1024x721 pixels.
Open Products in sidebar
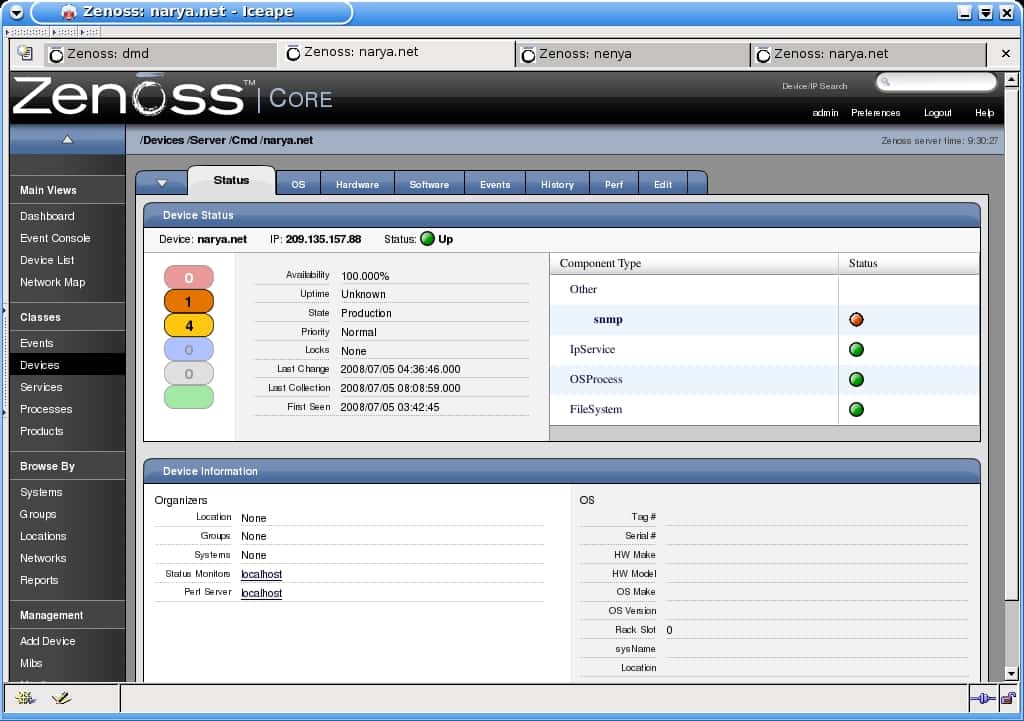coord(42,431)
